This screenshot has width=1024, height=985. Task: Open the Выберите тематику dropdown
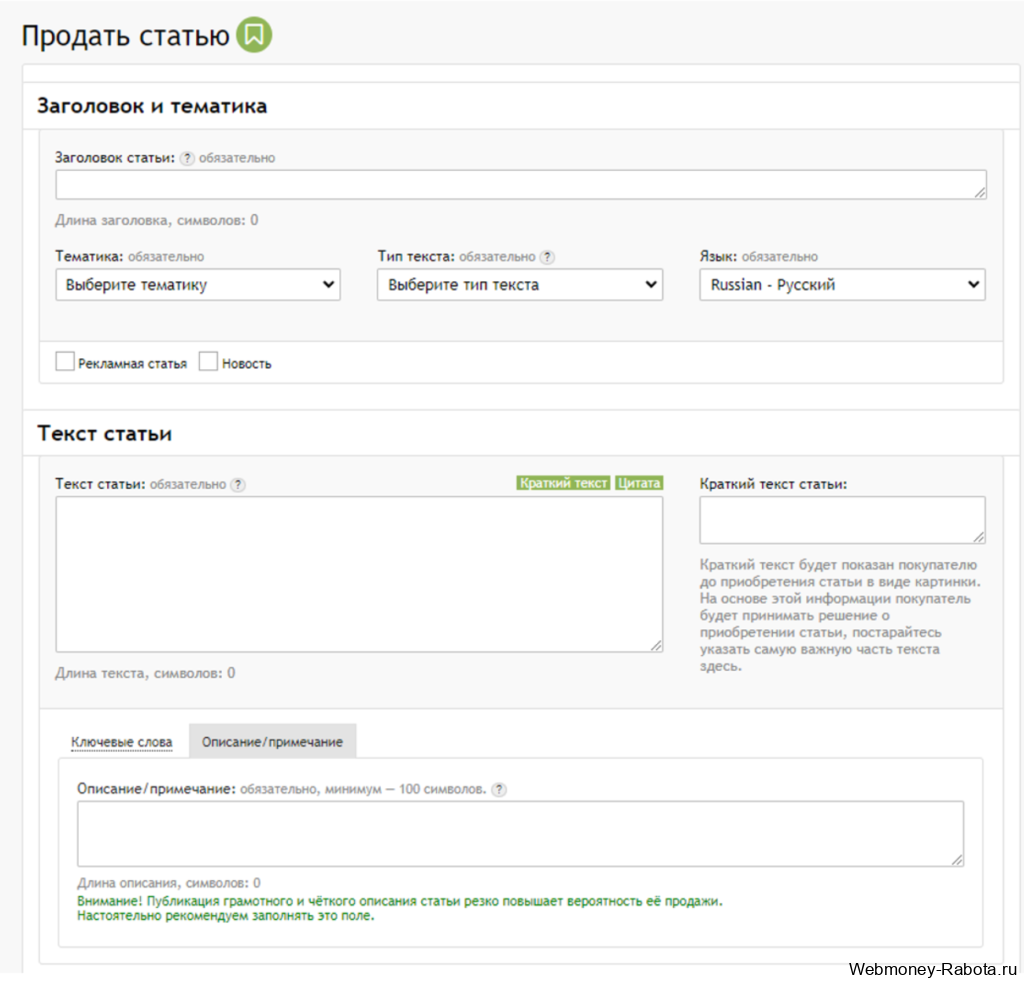(198, 285)
